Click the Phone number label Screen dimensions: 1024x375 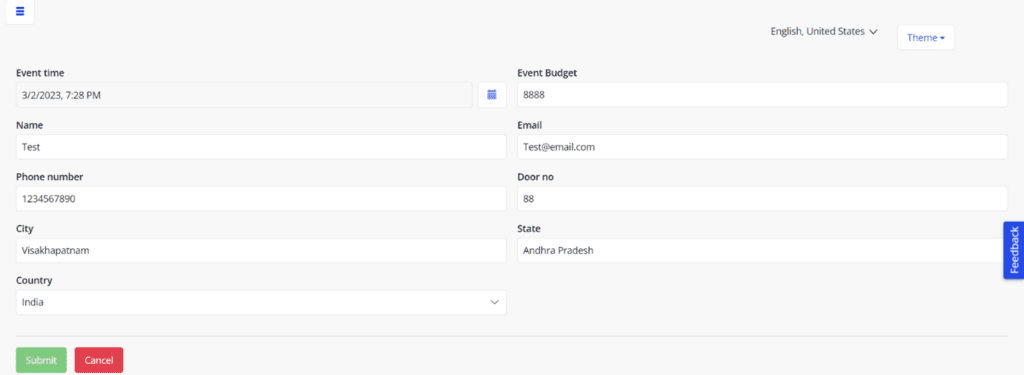click(x=50, y=177)
